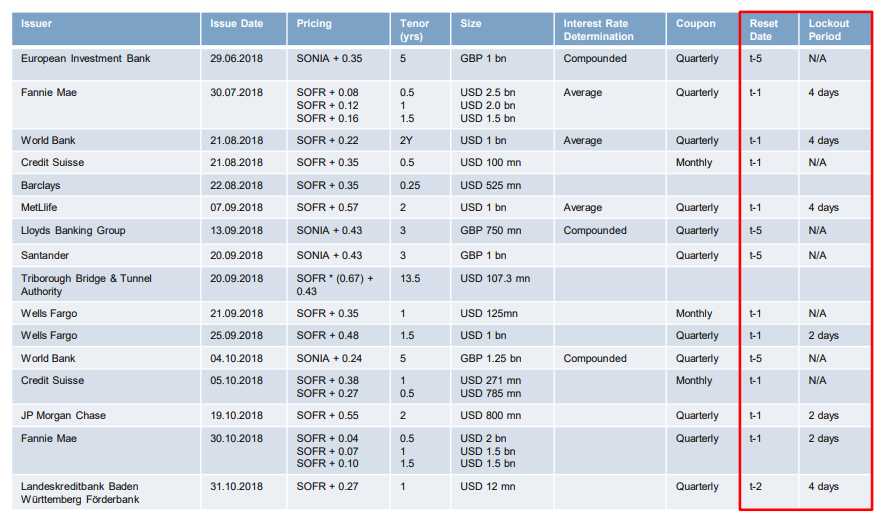Click the size USD 2.5 bn
This screenshot has width=884, height=517.
(x=488, y=92)
